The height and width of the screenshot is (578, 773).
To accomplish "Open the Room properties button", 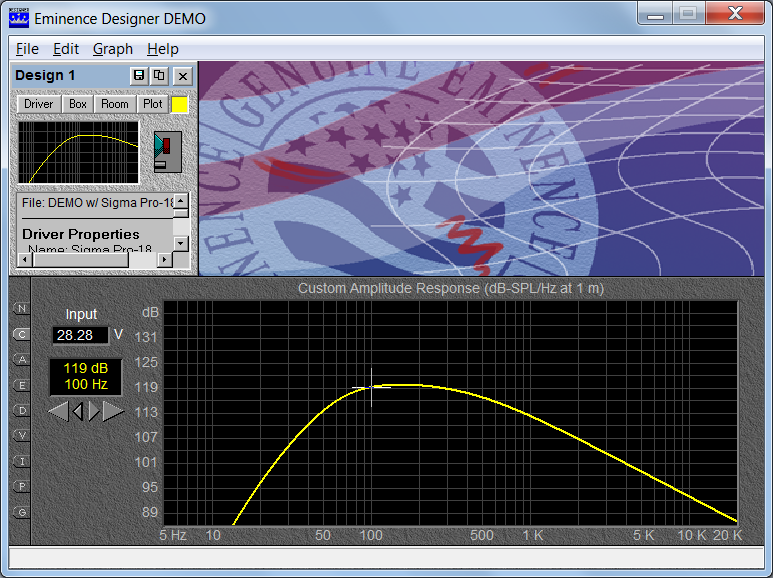I will (114, 104).
